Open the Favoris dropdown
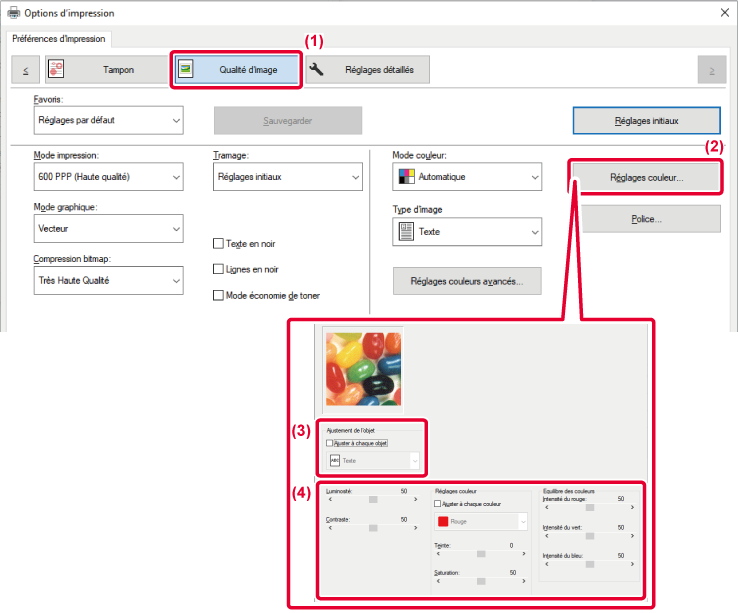 pyautogui.click(x=108, y=120)
